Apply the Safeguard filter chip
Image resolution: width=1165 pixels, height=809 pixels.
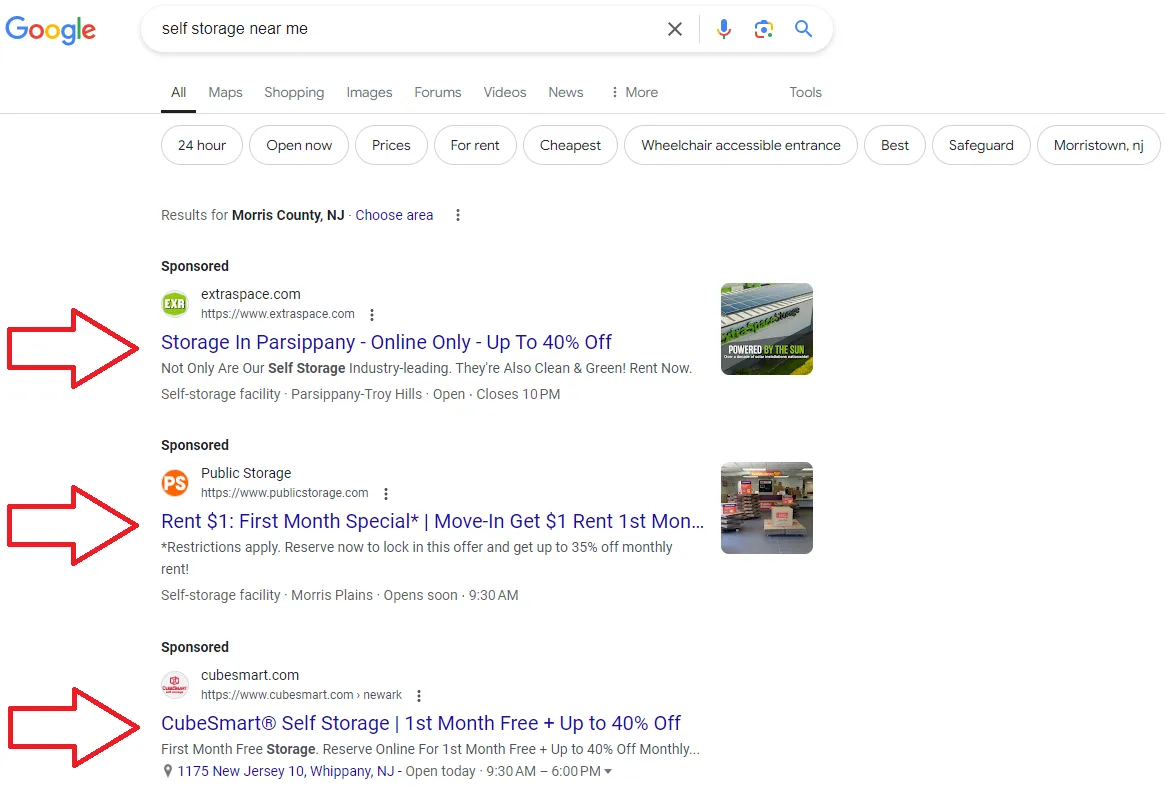[x=981, y=146]
